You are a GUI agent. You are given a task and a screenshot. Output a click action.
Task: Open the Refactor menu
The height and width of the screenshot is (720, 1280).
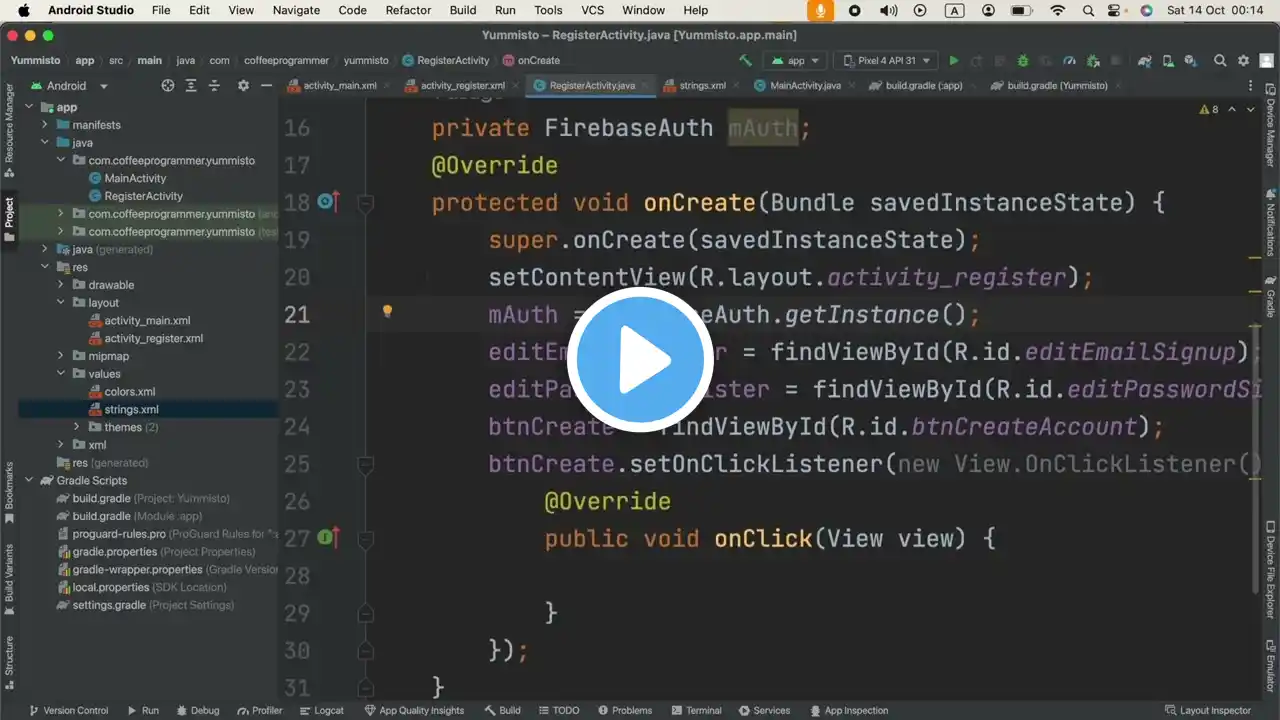[x=408, y=10]
